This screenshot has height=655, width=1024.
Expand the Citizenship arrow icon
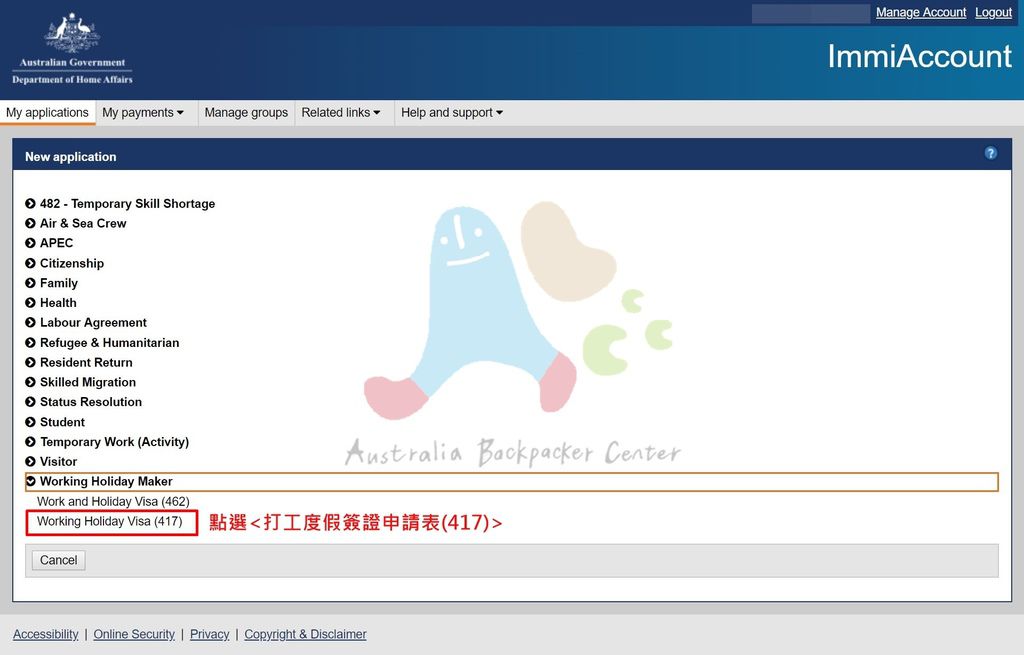30,263
